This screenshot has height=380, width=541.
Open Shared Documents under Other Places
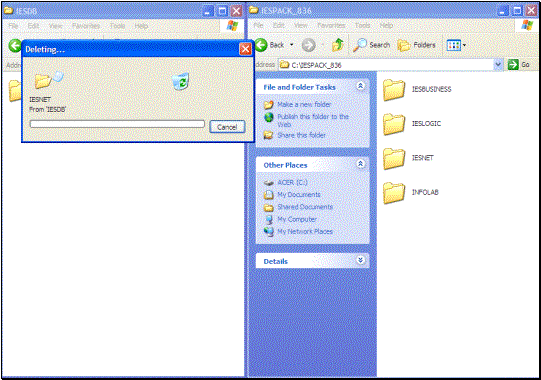click(x=305, y=207)
